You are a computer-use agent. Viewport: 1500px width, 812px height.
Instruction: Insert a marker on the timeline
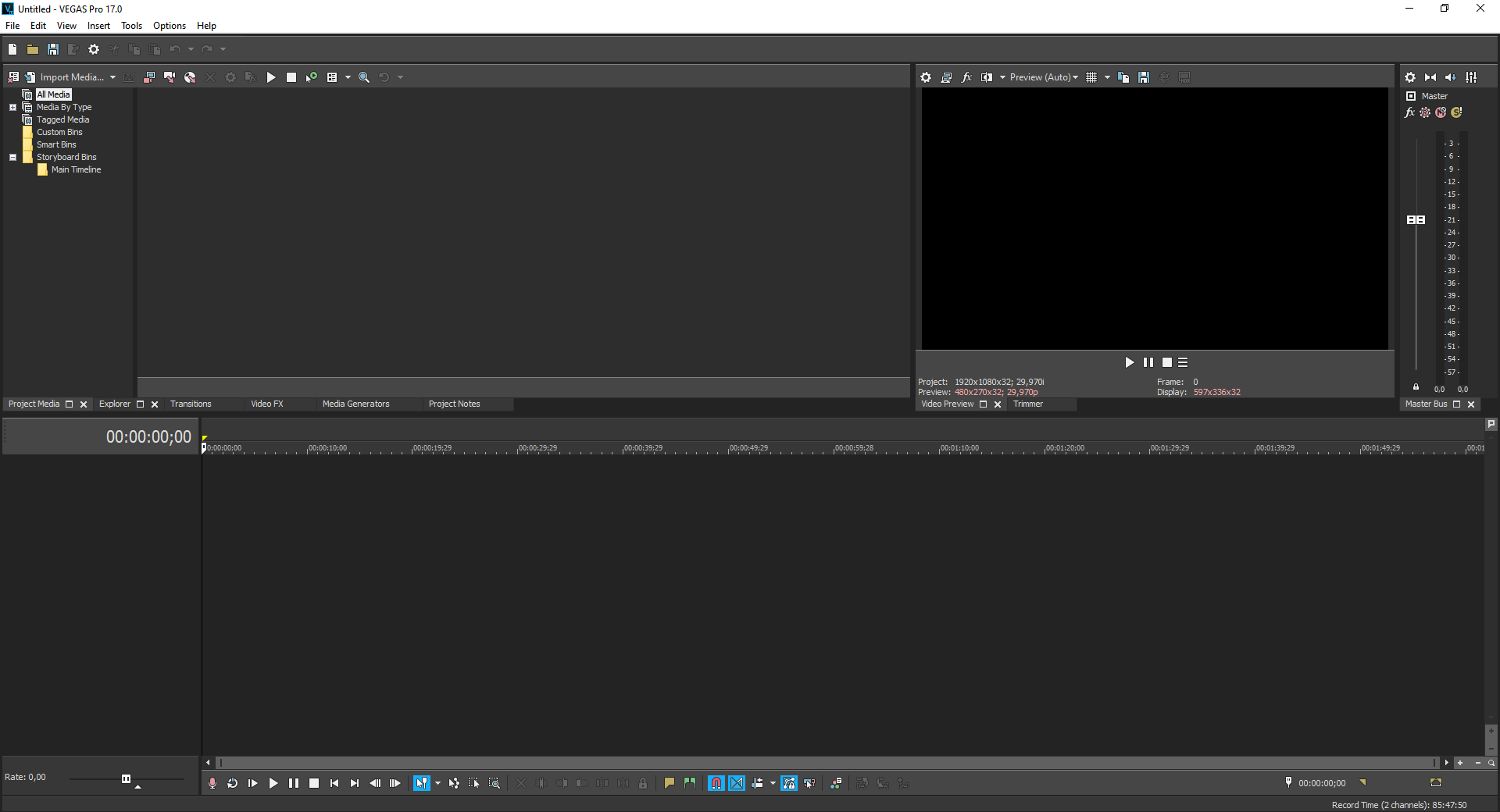coord(670,783)
